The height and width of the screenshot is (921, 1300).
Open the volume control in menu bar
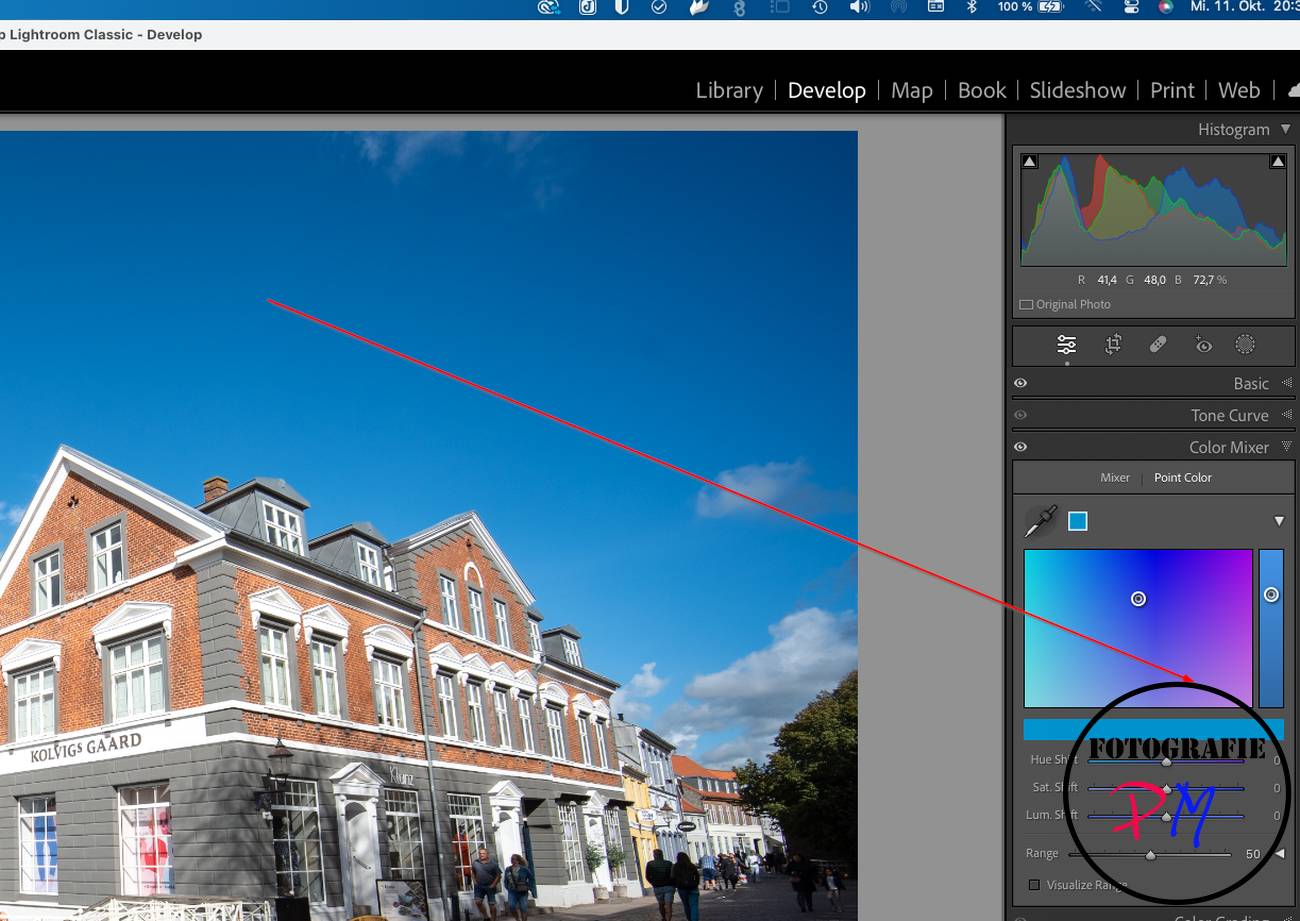point(859,7)
